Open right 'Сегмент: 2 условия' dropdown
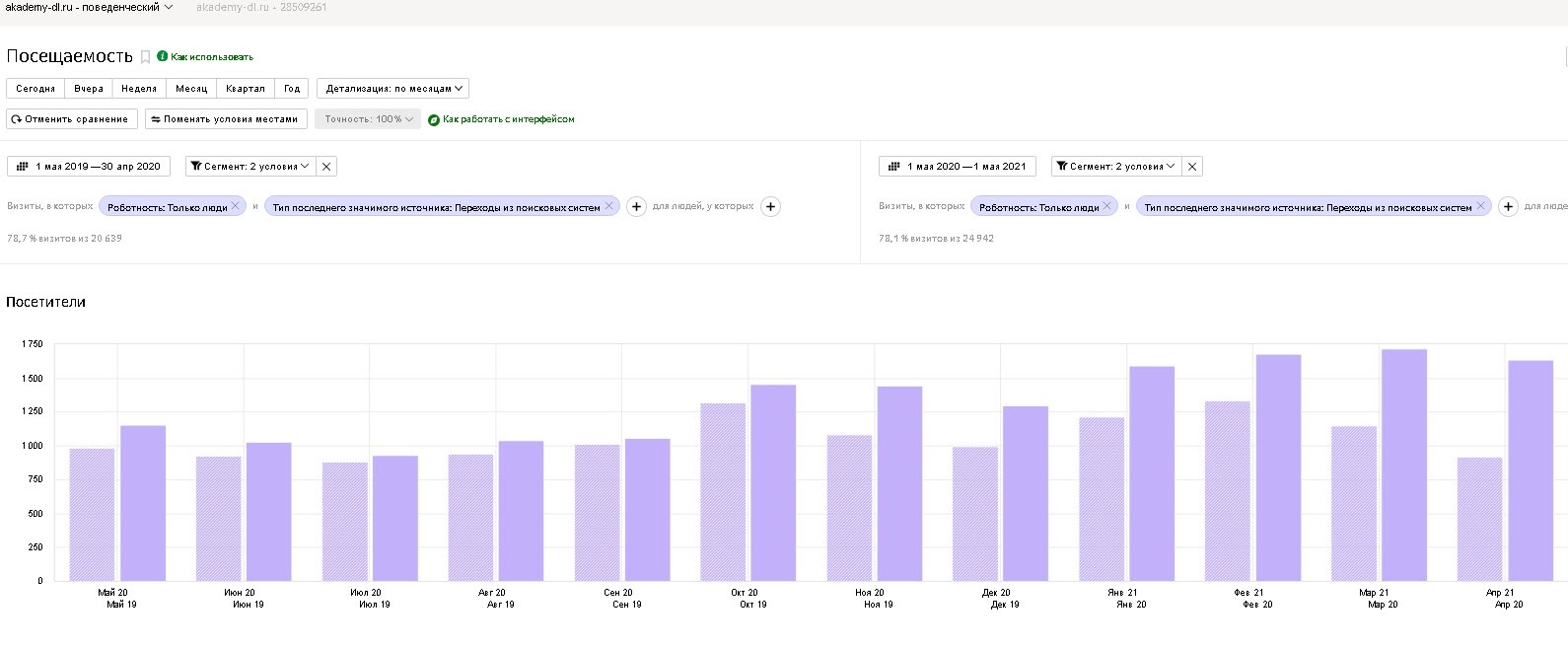The image size is (1568, 647). [x=1115, y=167]
